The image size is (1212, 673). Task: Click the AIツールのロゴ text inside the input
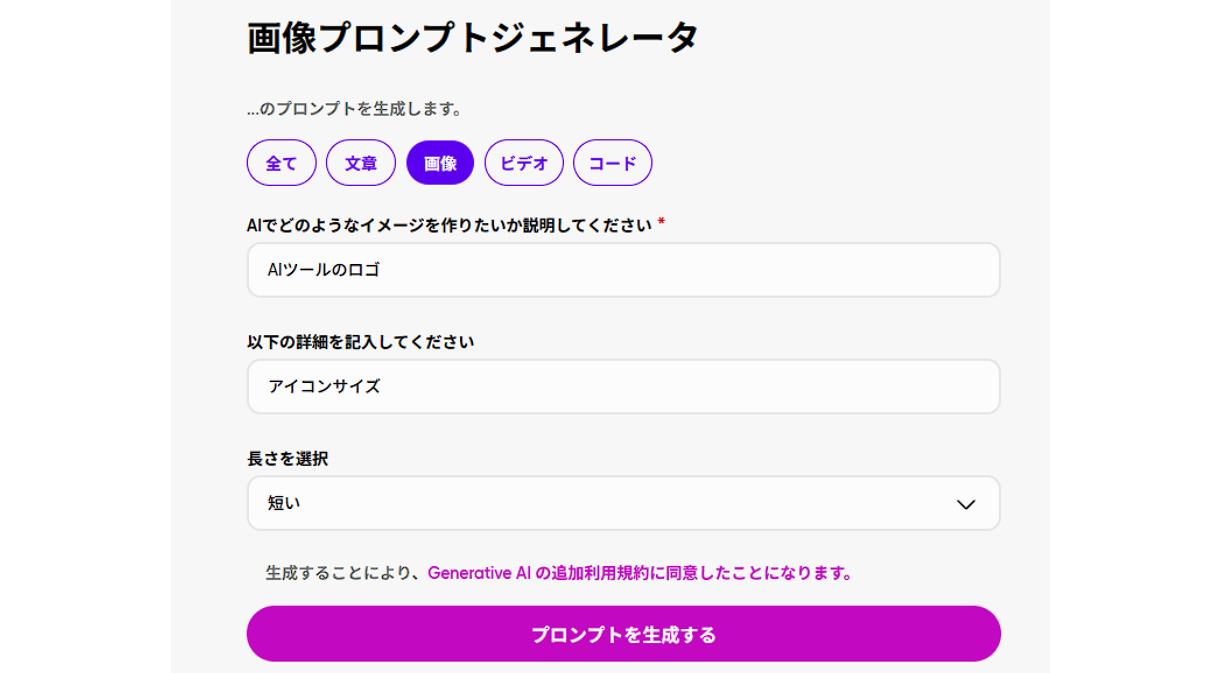324,270
